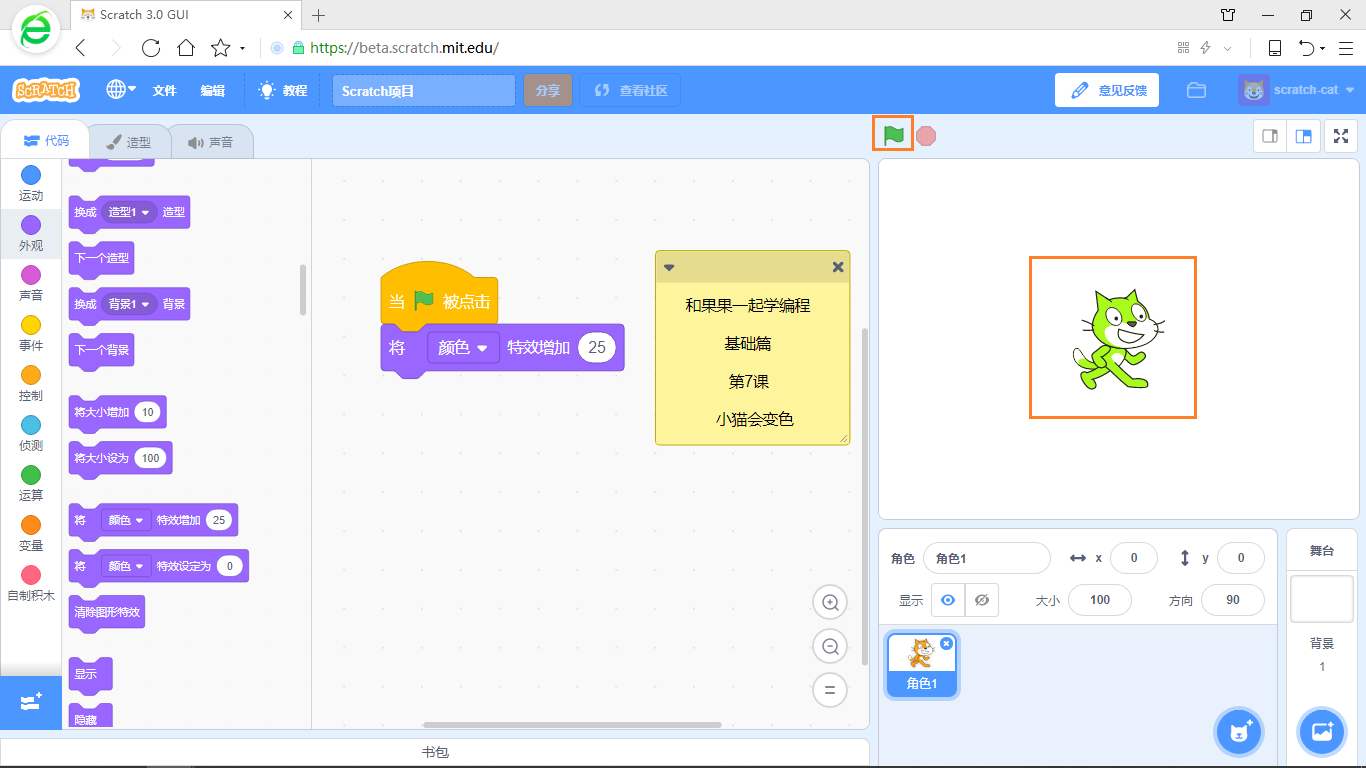The width and height of the screenshot is (1366, 768).
Task: Open 背景1 dropdown in palette block
Action: click(130, 304)
